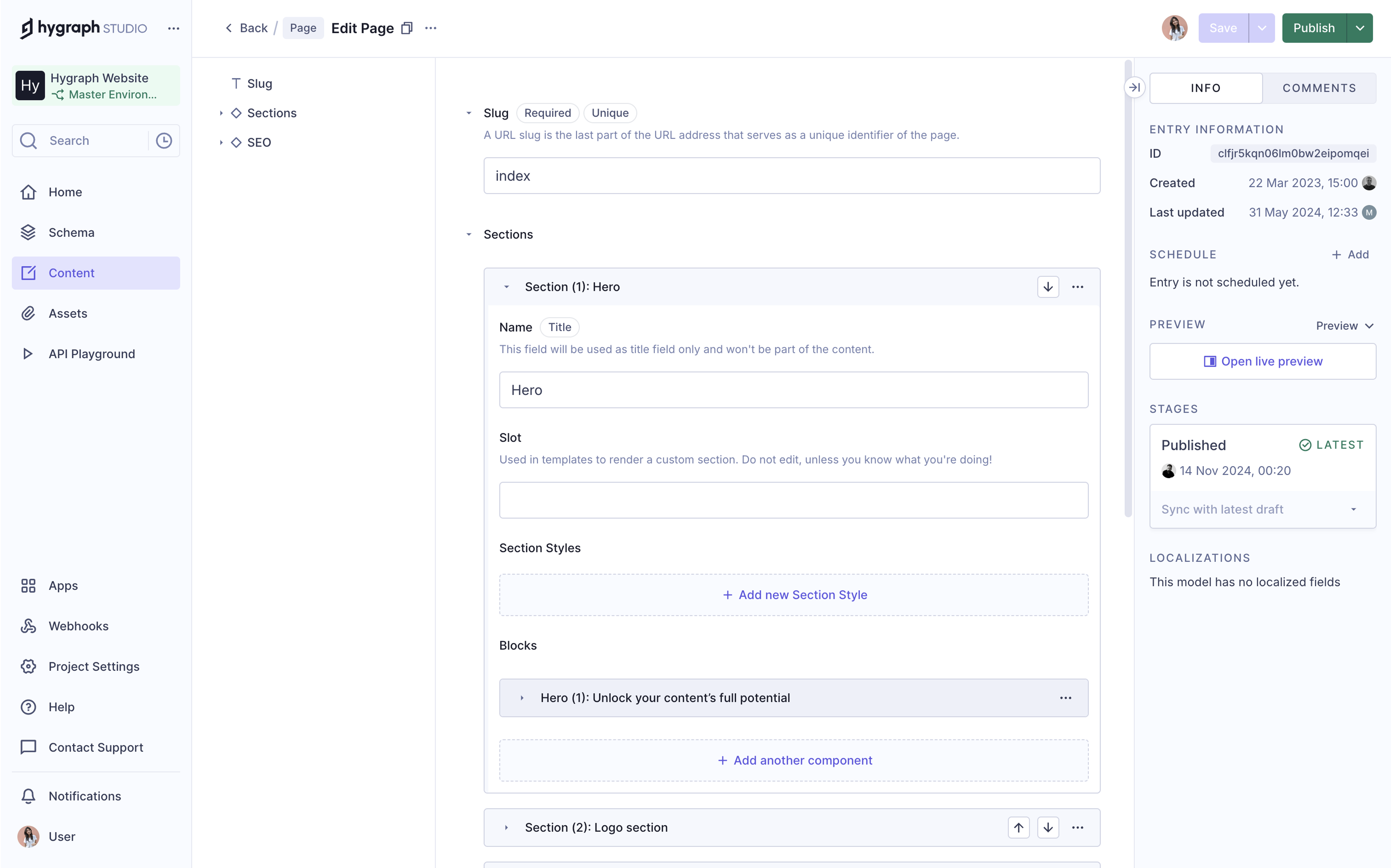Open the Schema page from sidebar
The height and width of the screenshot is (868, 1391).
pyautogui.click(x=71, y=233)
